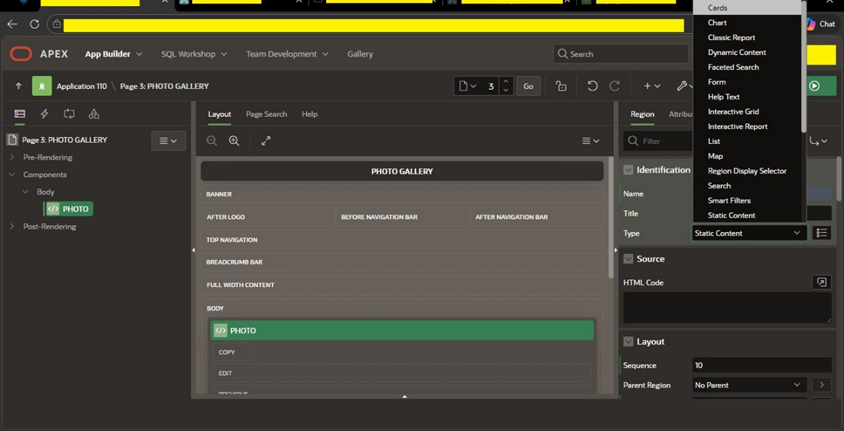Open the Processing tab icon
Viewport: 844px width, 431px height.
pos(69,114)
